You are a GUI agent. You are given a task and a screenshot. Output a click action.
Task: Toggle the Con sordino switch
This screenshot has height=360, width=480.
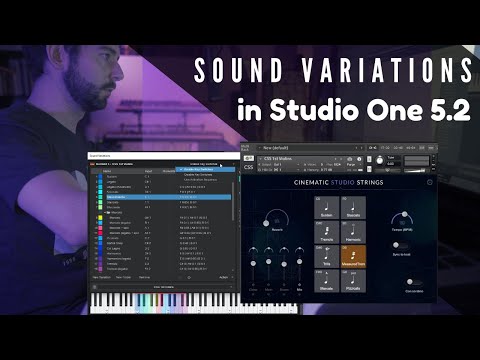coord(413,282)
